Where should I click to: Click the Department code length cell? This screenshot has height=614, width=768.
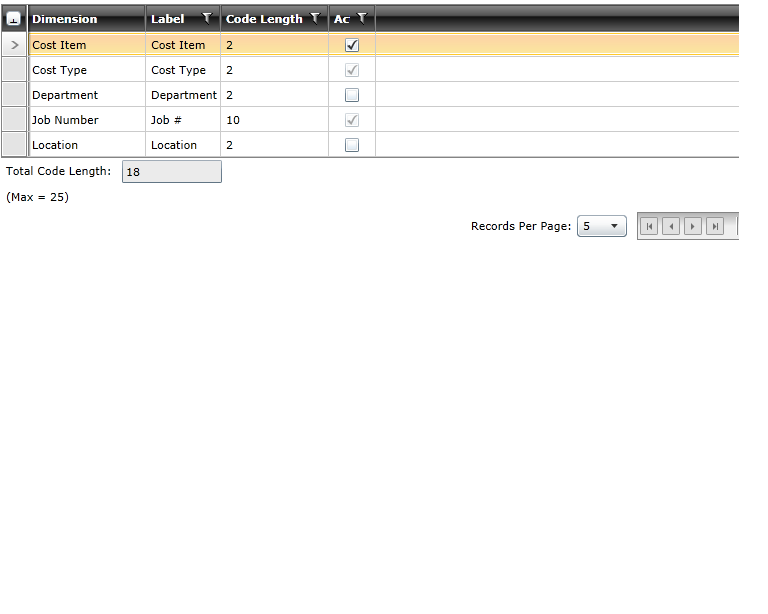coord(273,95)
